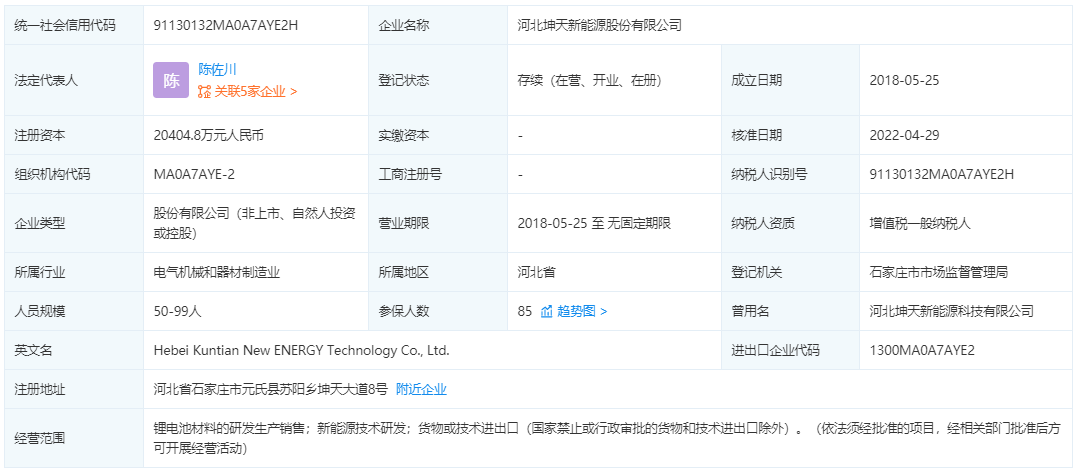Open legal representative 陈佐川 profile link
The image size is (1076, 471).
point(217,70)
